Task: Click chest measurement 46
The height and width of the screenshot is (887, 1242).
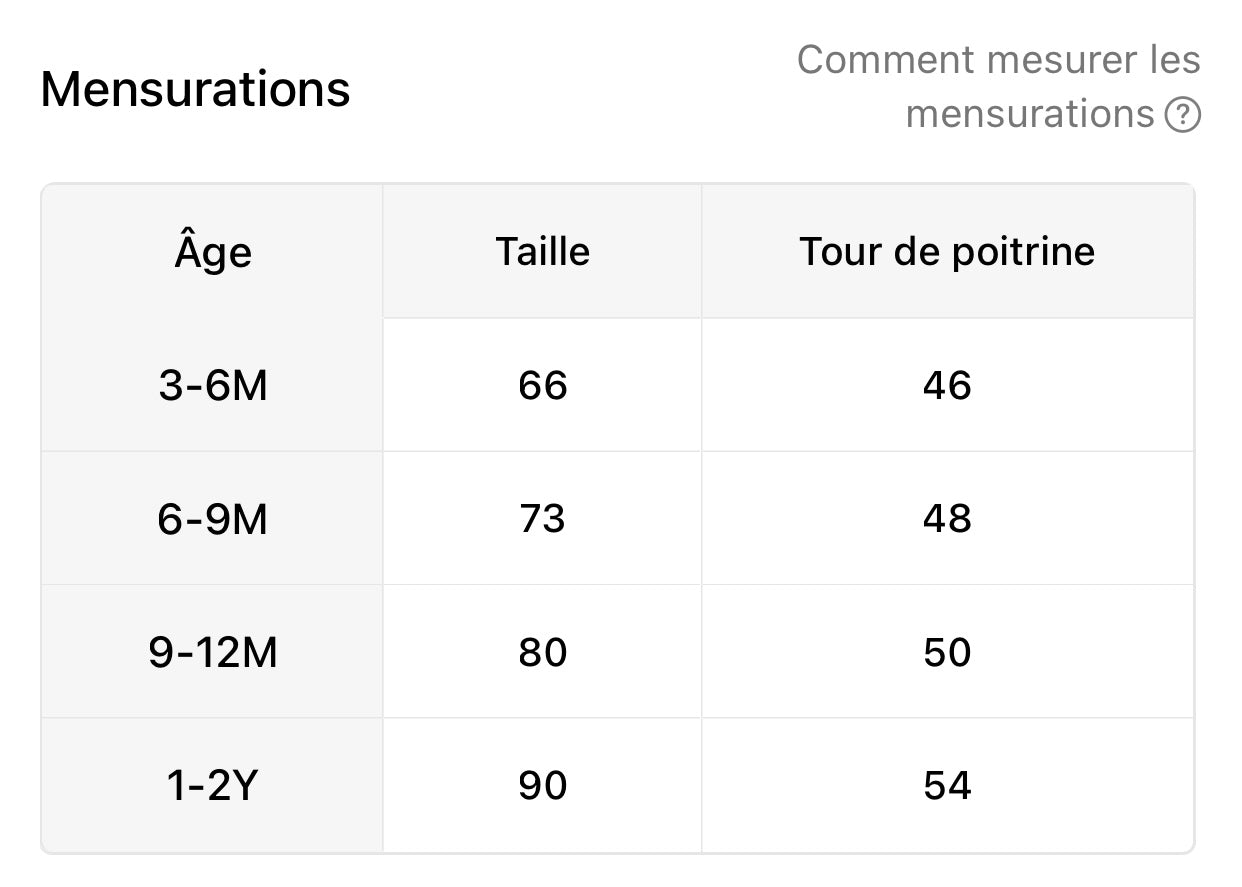Action: click(x=947, y=385)
